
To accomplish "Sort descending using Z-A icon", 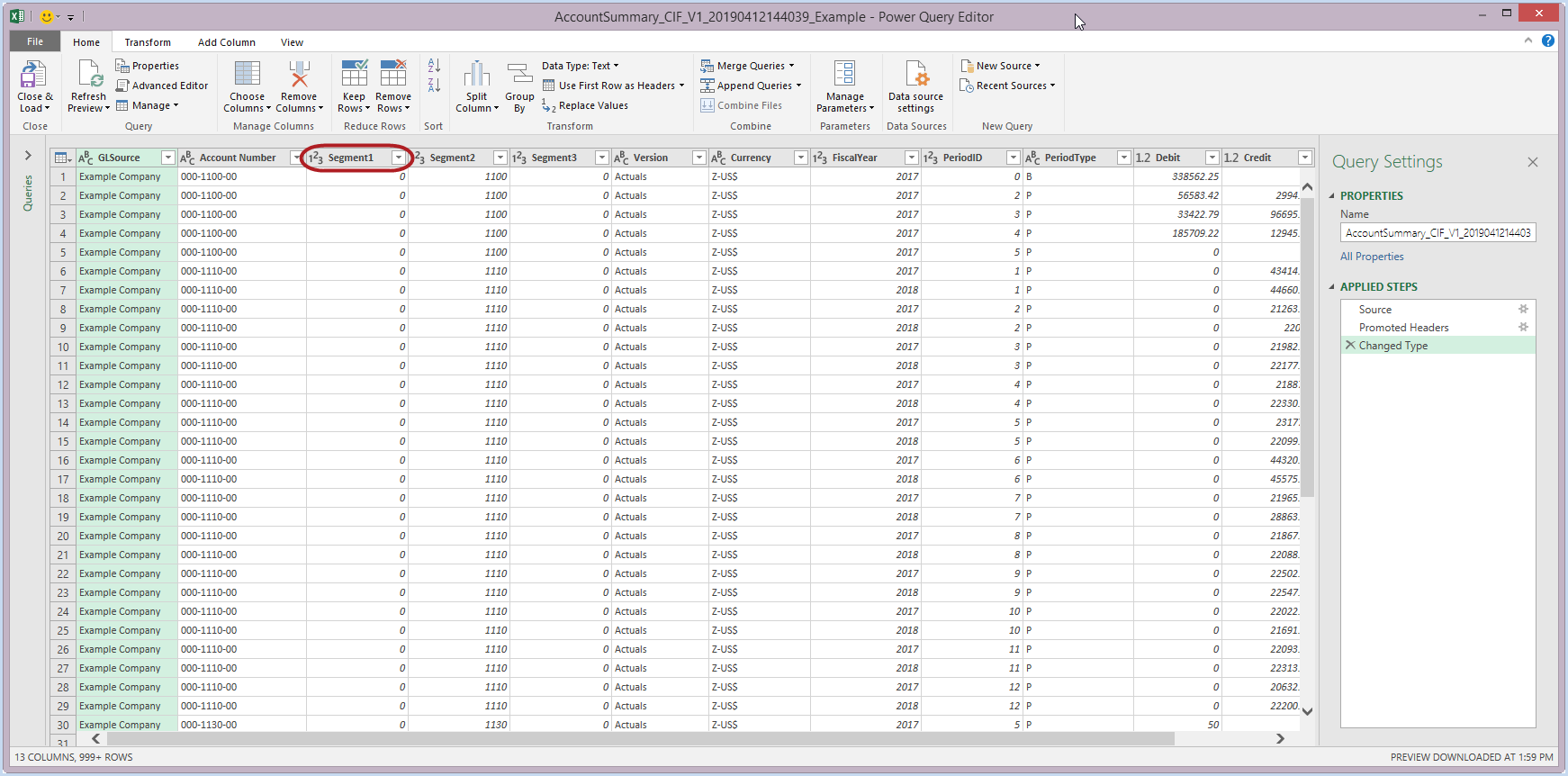I will pos(434,86).
